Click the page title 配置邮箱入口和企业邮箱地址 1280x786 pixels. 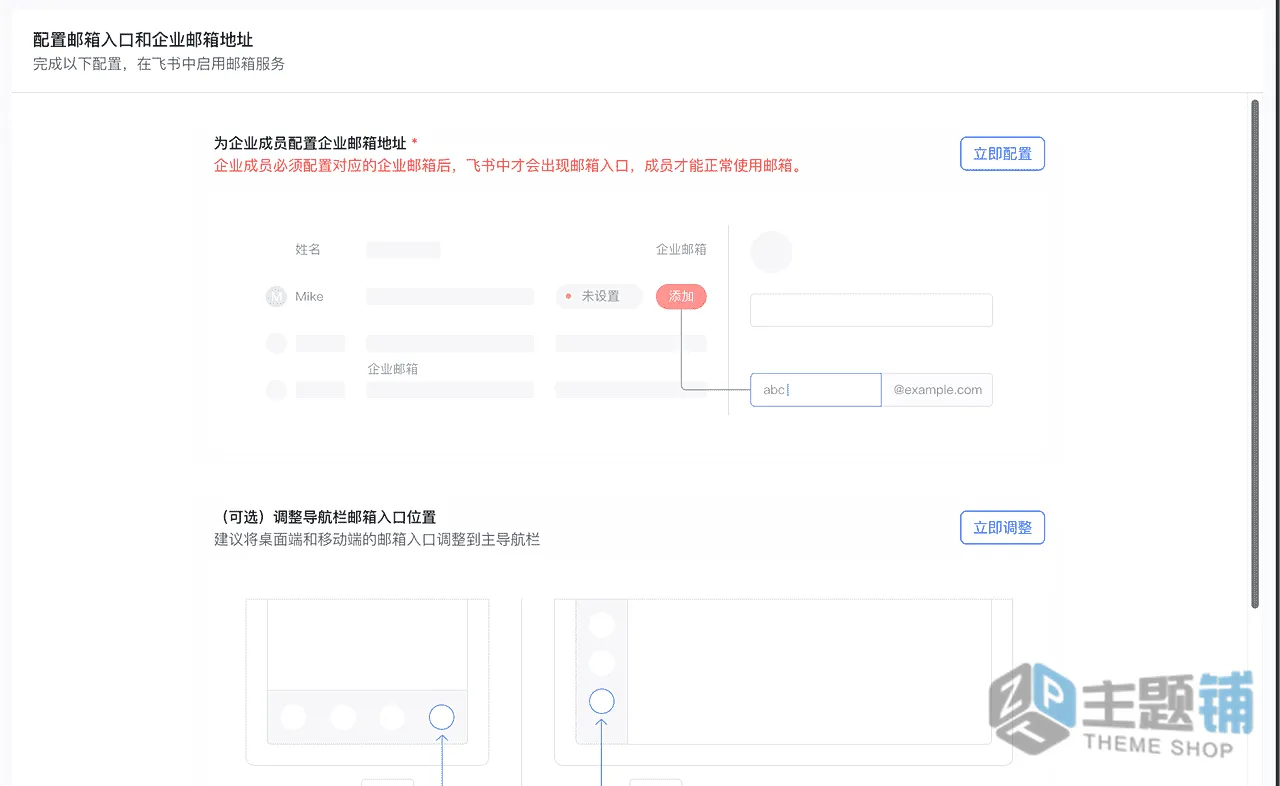tap(143, 40)
